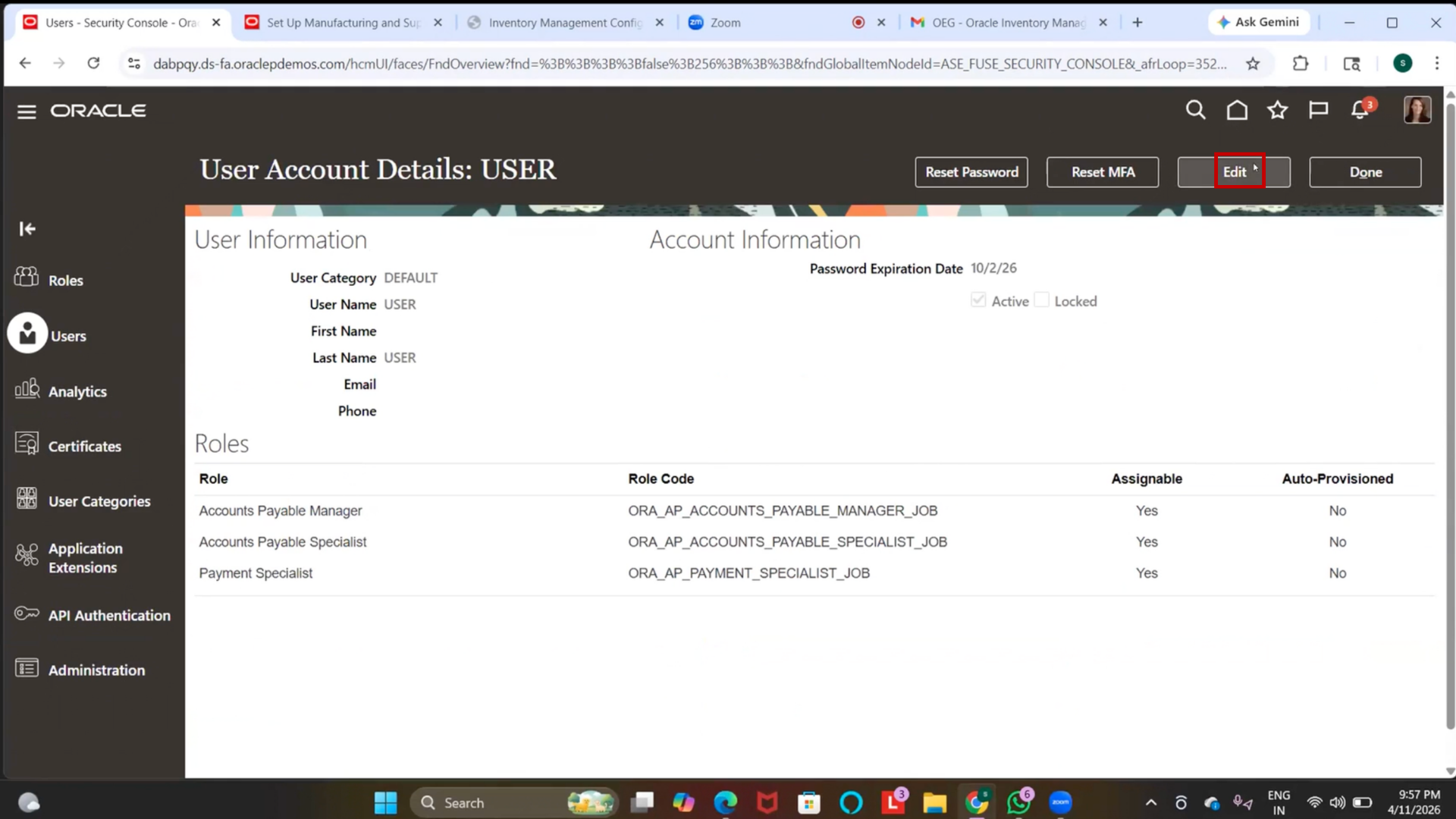Open Oracle favorites star icon
Viewport: 1456px width, 819px height.
tap(1278, 111)
